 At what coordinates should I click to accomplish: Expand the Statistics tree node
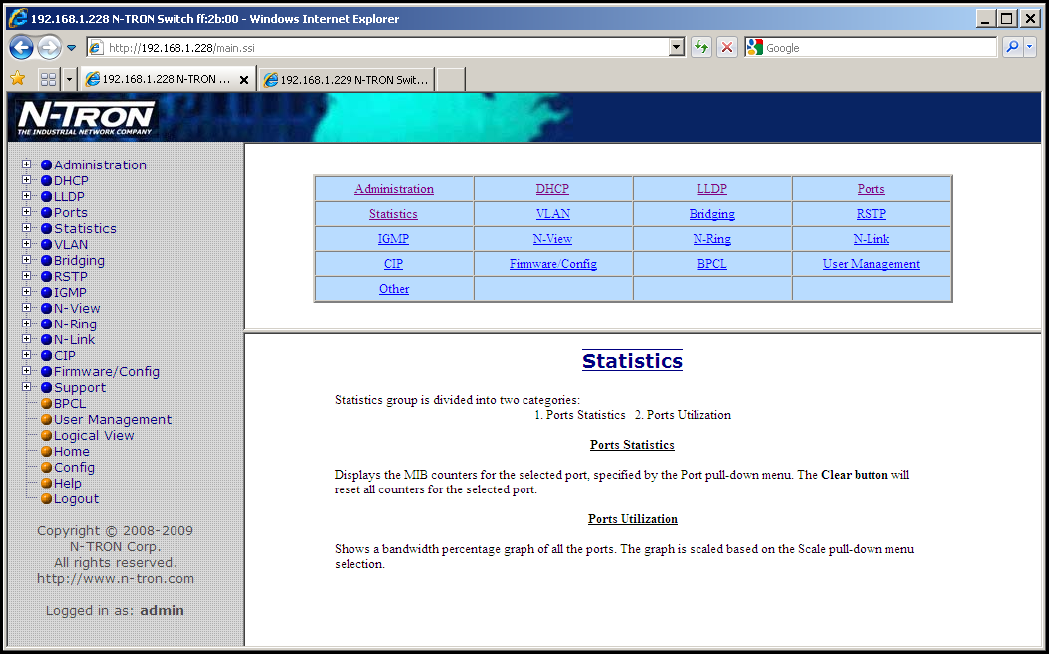(x=27, y=228)
